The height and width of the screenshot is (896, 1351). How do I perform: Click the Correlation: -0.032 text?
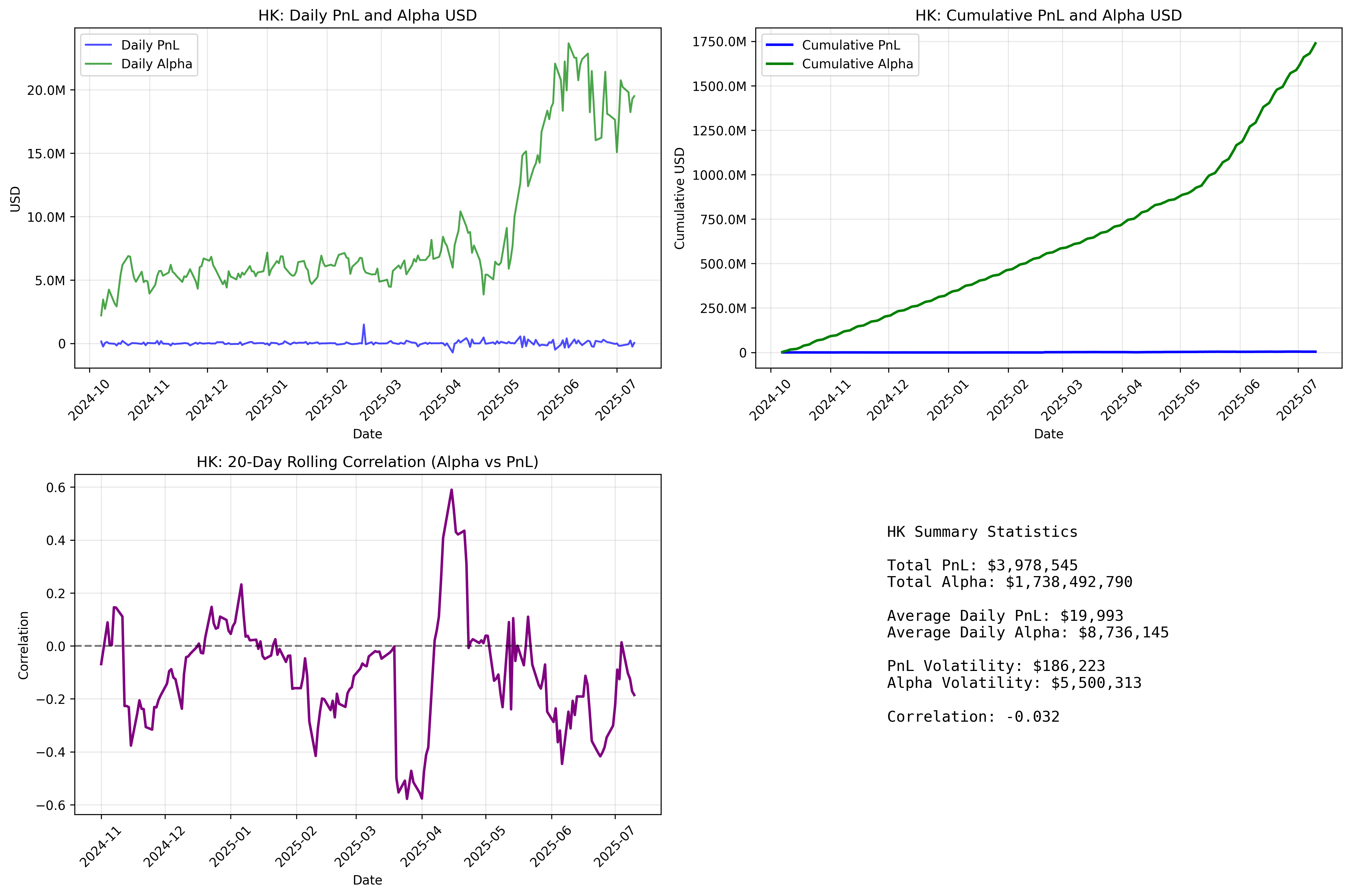[x=973, y=717]
